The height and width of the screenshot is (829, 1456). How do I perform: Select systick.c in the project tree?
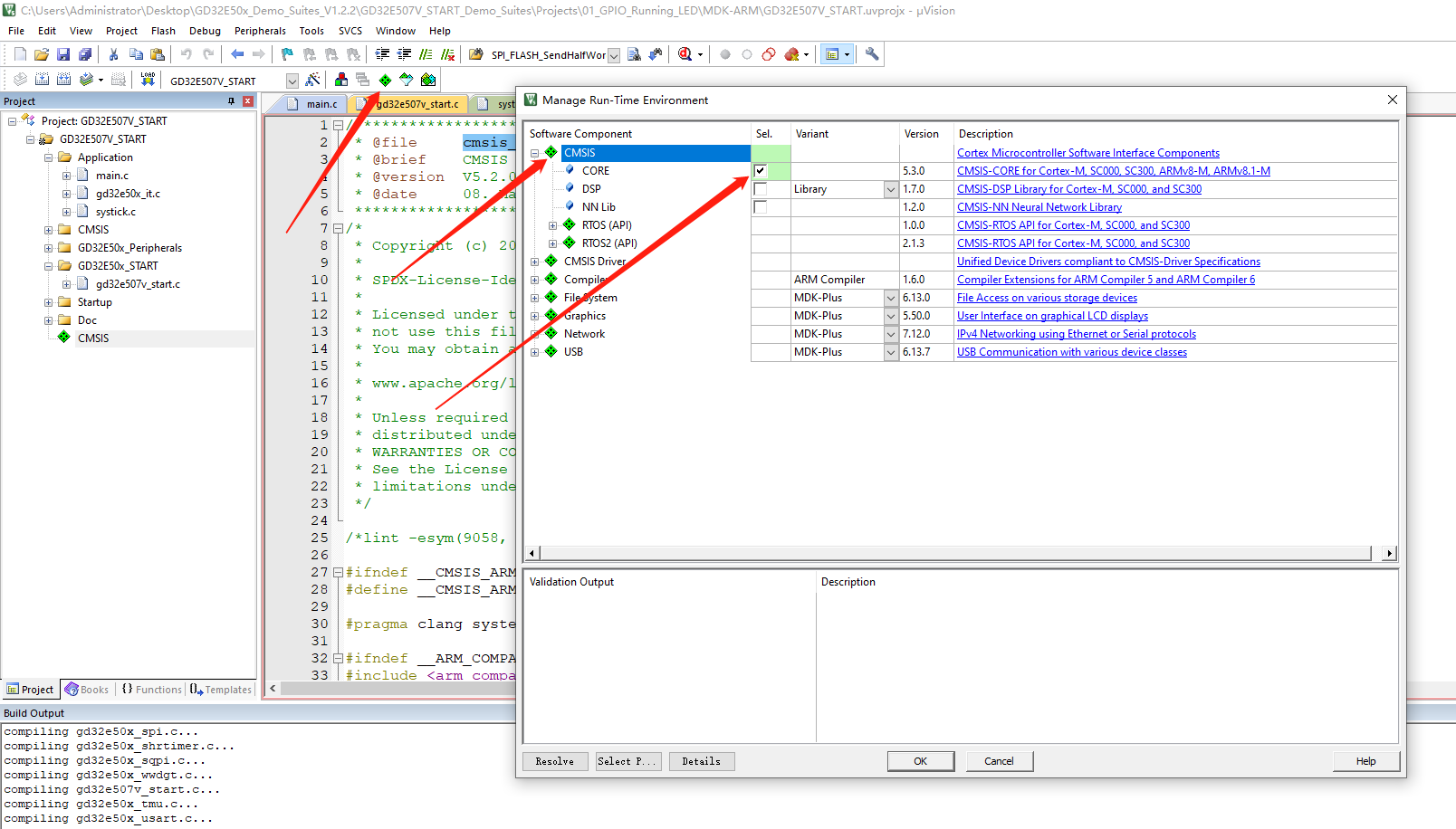(116, 212)
